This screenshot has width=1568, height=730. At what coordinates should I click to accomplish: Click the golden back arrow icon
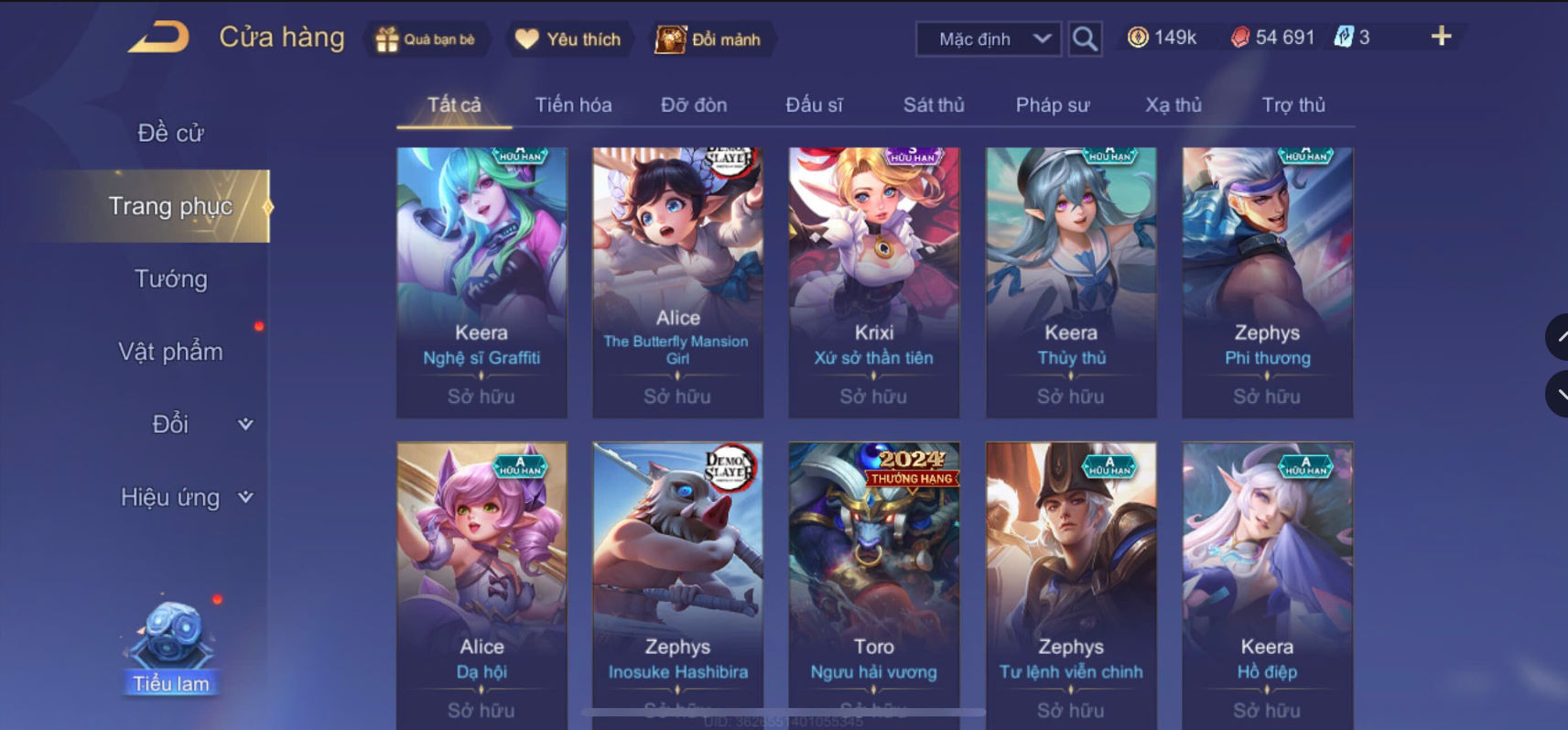click(158, 38)
